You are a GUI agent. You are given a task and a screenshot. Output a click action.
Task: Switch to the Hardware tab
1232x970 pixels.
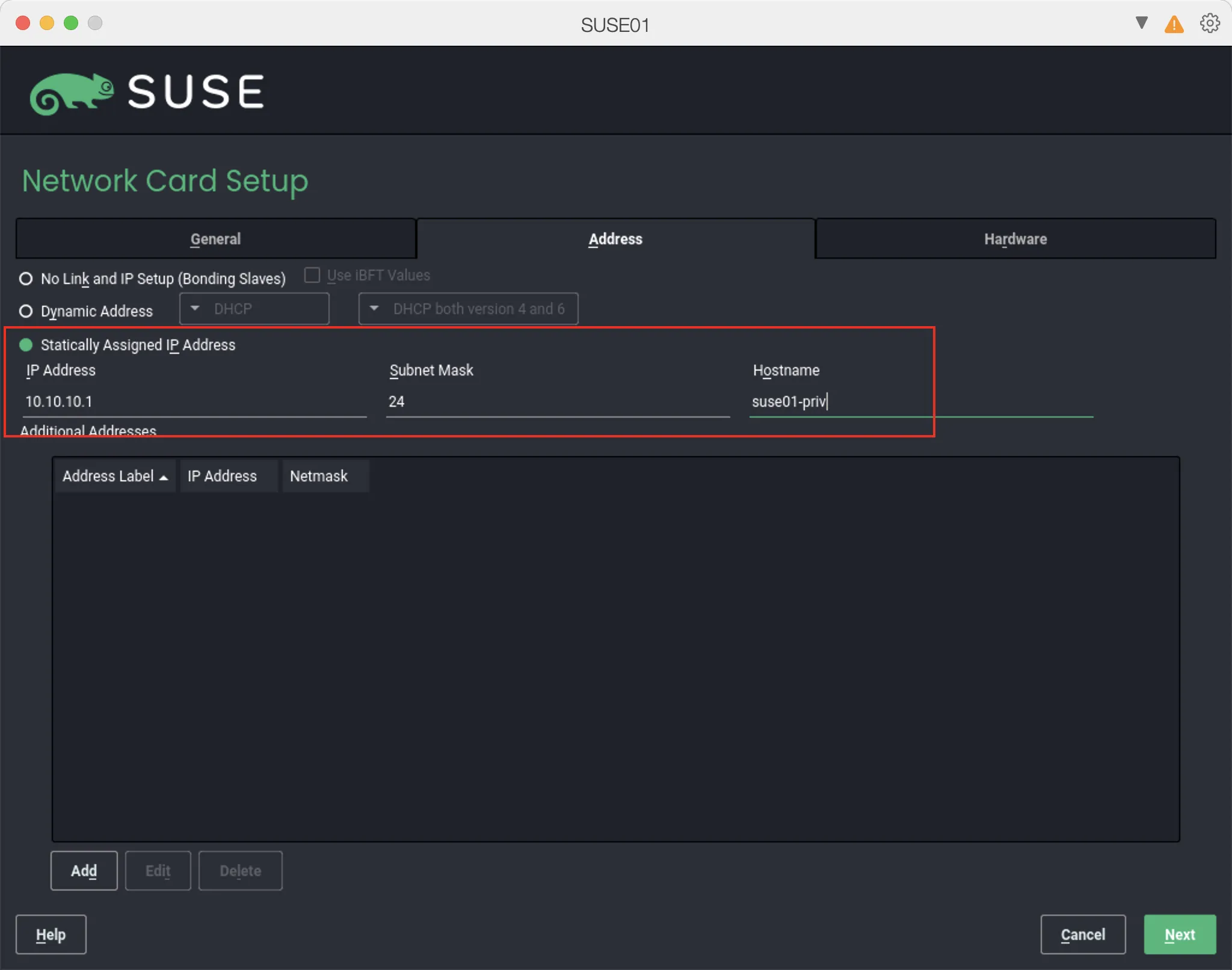click(1014, 238)
